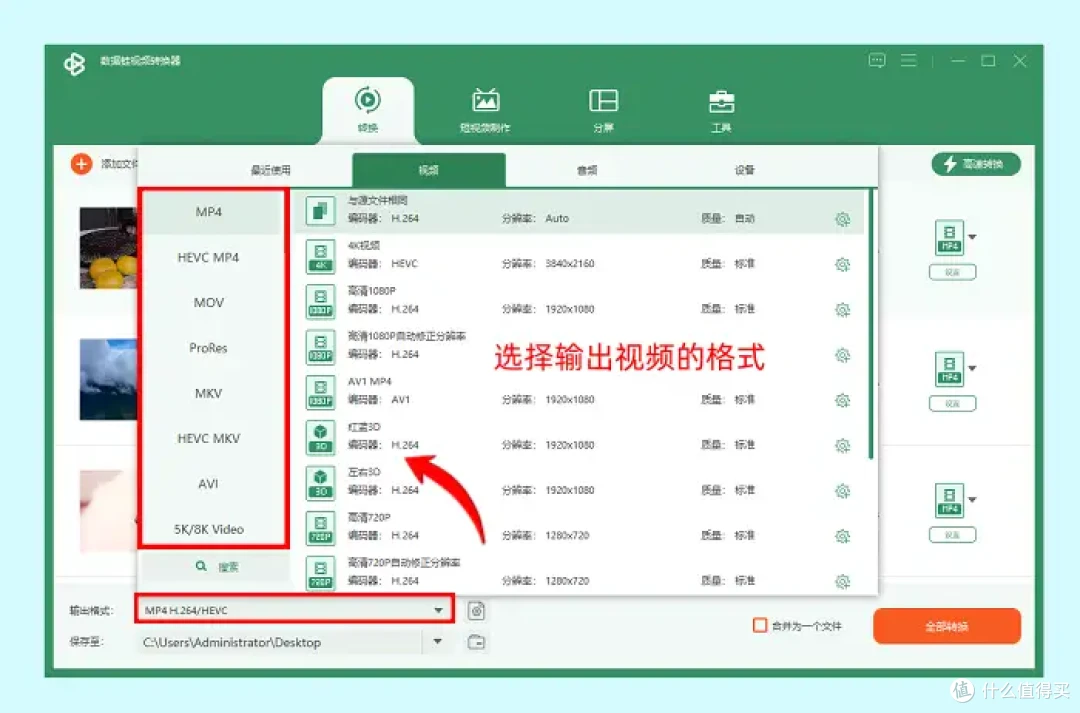
Task: Open settings gear for 左右3D preset
Action: (842, 491)
